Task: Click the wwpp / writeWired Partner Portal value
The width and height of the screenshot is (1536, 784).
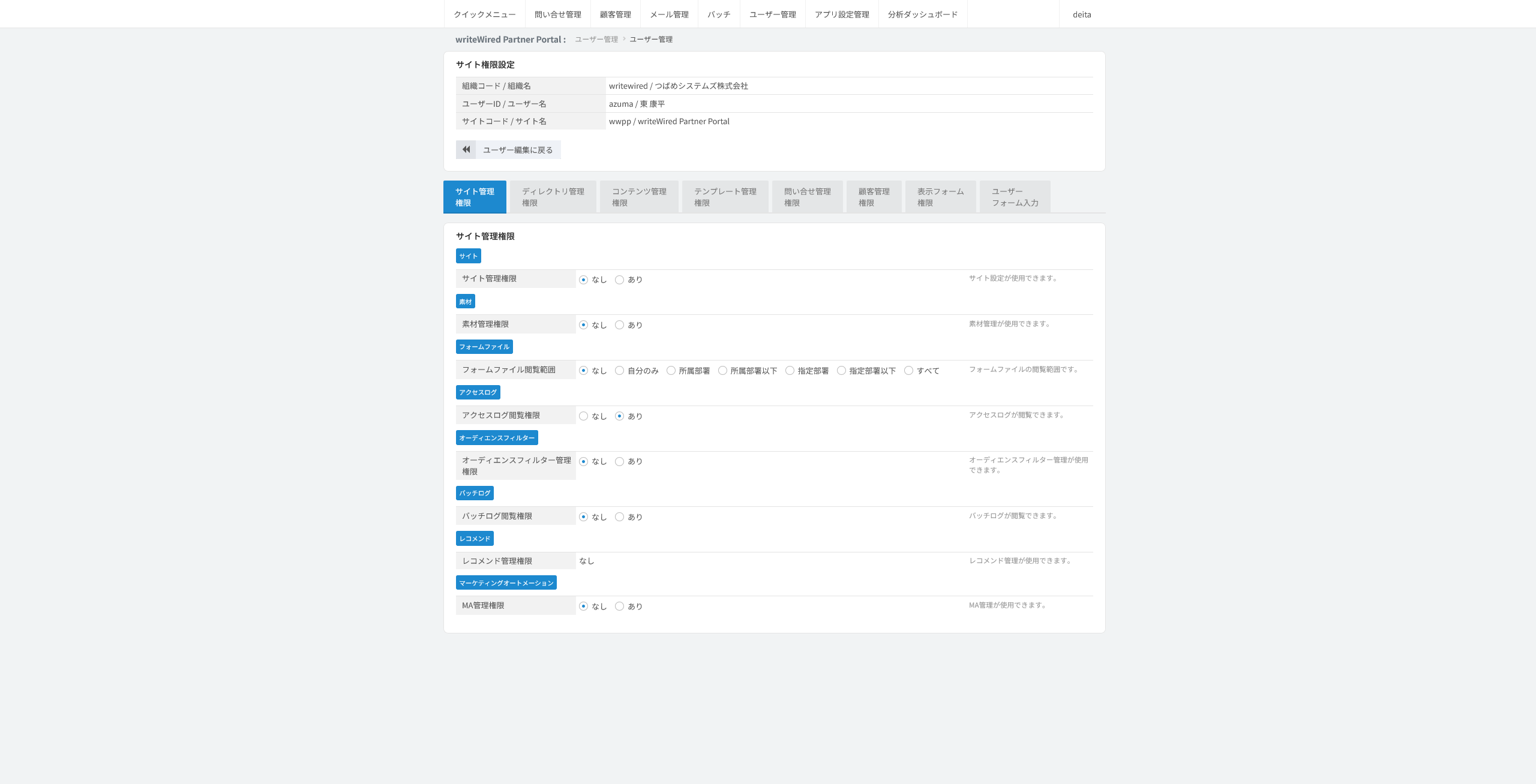Action: click(669, 121)
